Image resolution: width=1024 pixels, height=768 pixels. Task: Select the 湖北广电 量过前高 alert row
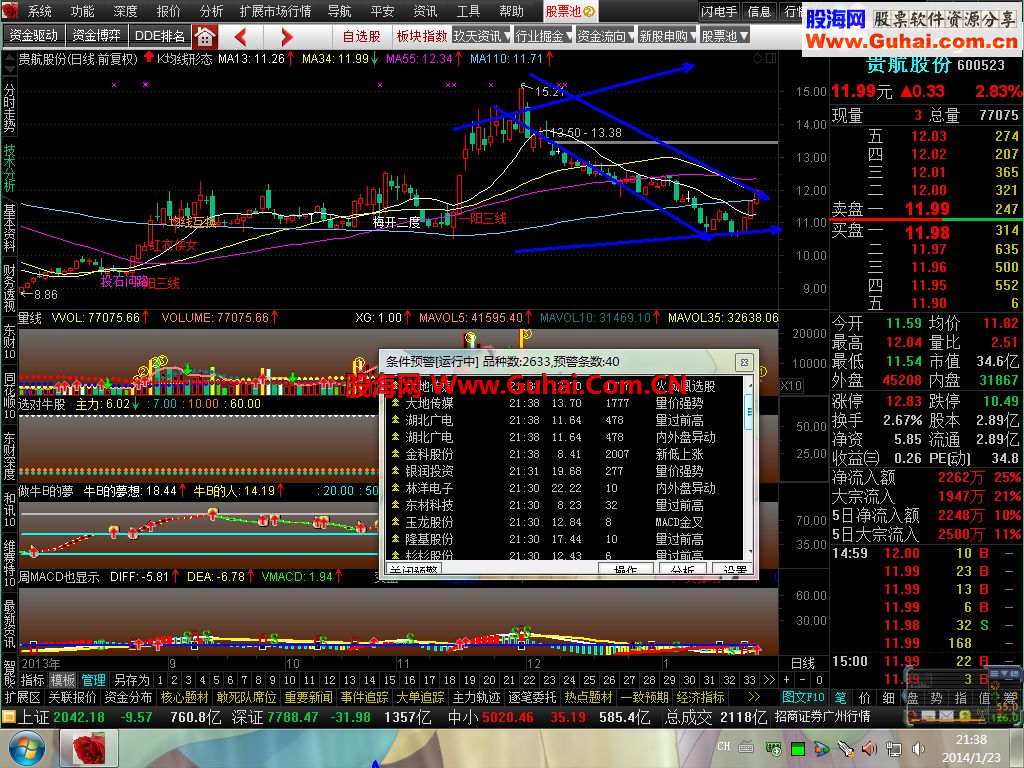click(x=566, y=420)
